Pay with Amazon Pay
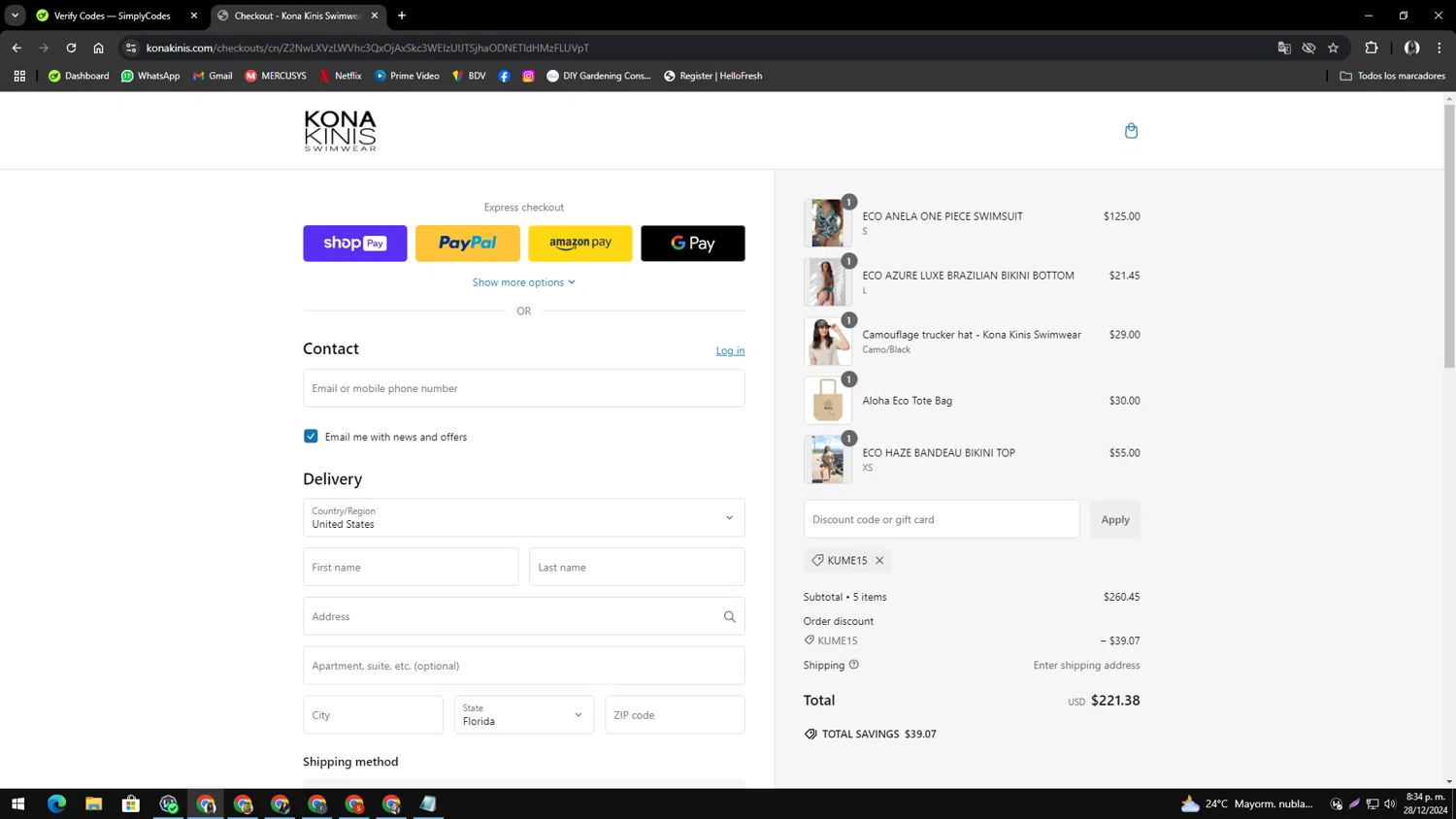 tap(580, 244)
